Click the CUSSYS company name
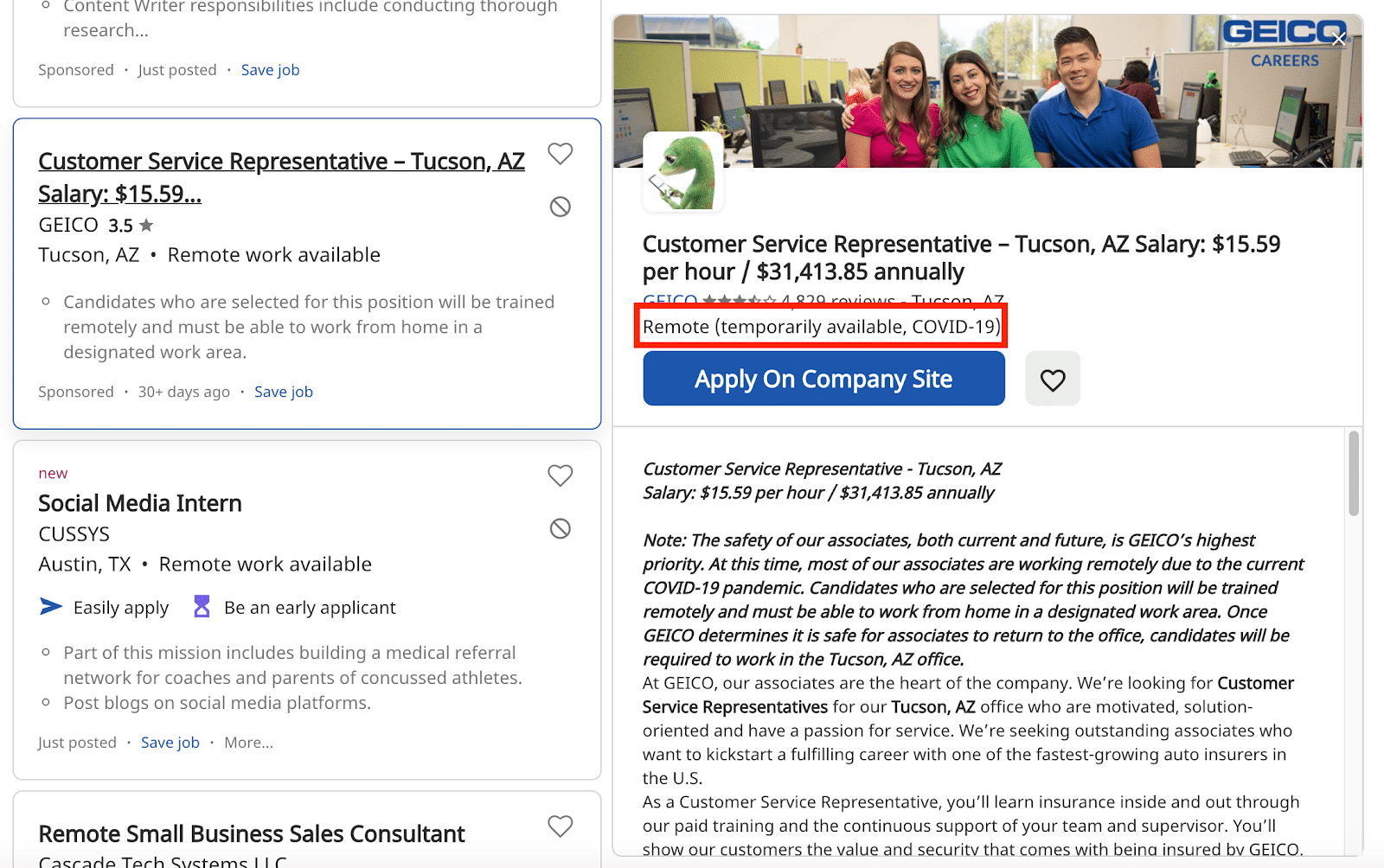Viewport: 1384px width, 868px height. (74, 534)
